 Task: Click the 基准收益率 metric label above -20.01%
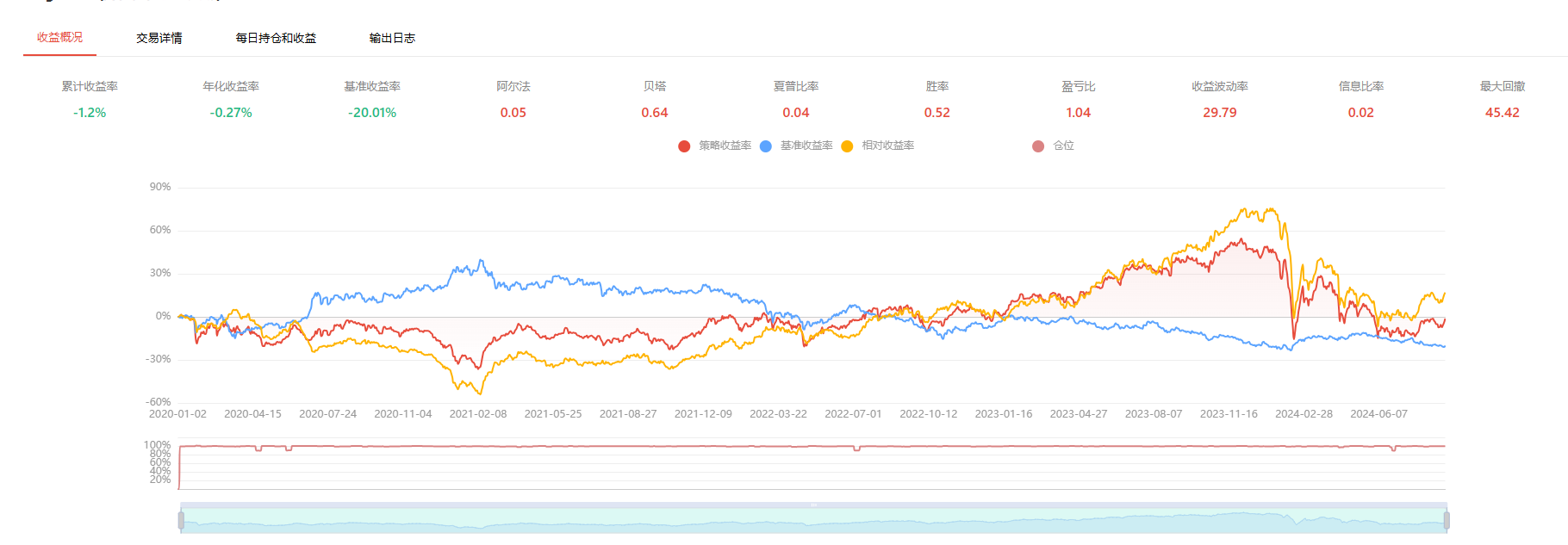coord(372,86)
